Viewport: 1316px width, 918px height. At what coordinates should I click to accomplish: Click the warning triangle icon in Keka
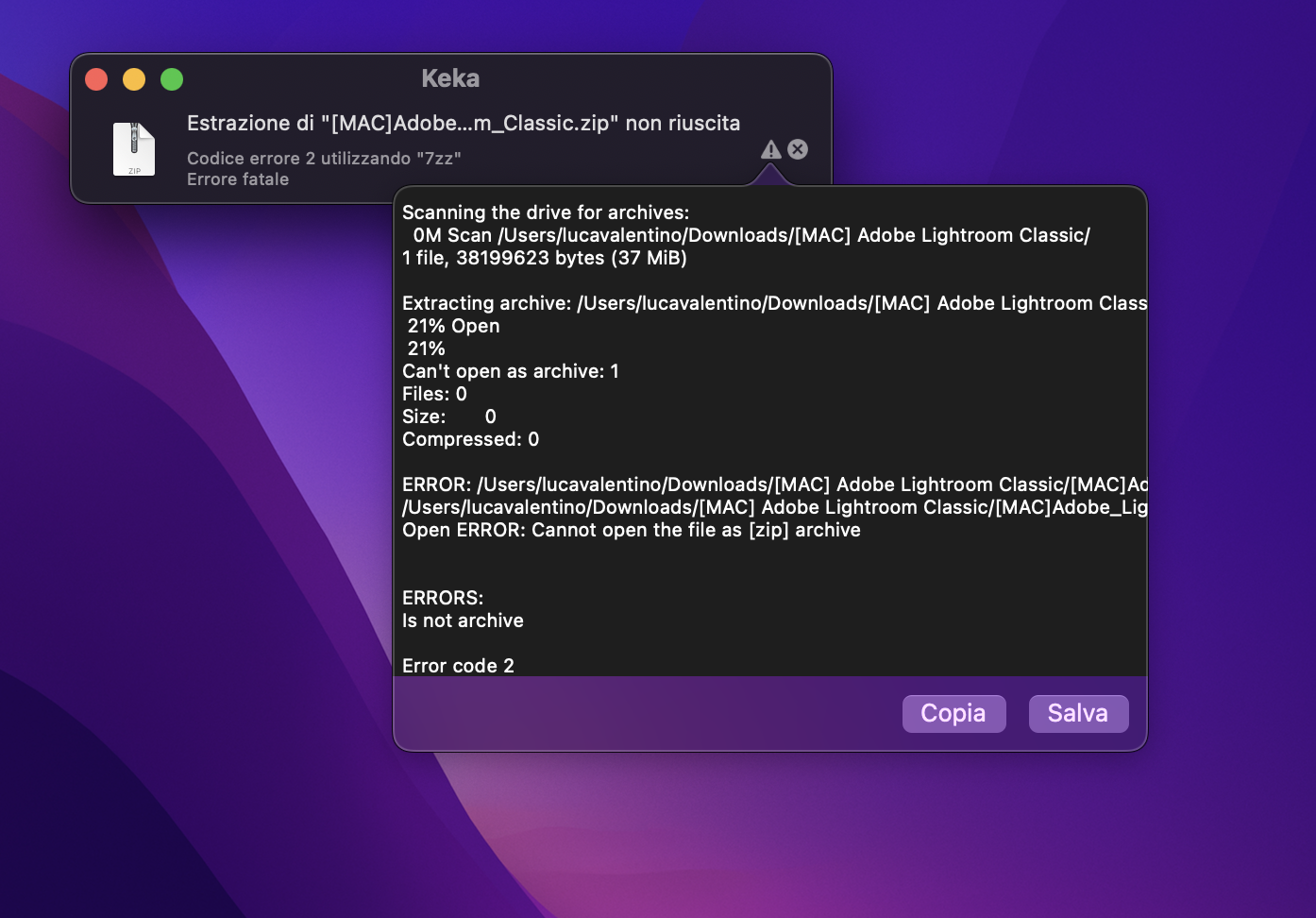click(x=771, y=149)
